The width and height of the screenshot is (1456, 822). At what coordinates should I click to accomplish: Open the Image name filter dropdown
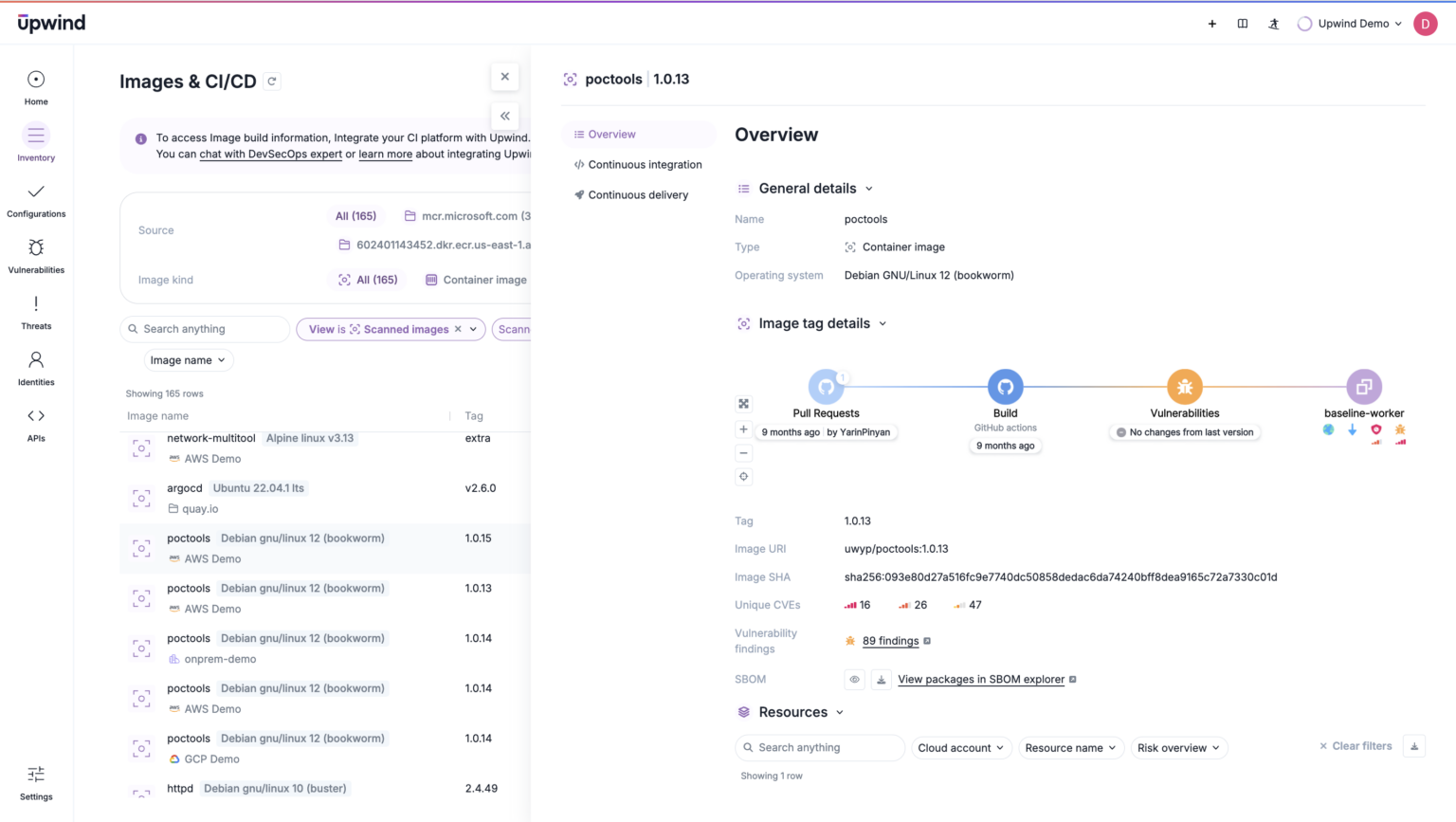pos(188,360)
